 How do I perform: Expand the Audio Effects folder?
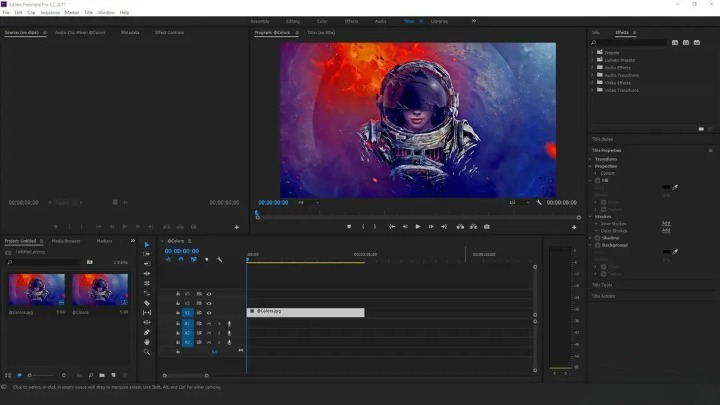592,68
